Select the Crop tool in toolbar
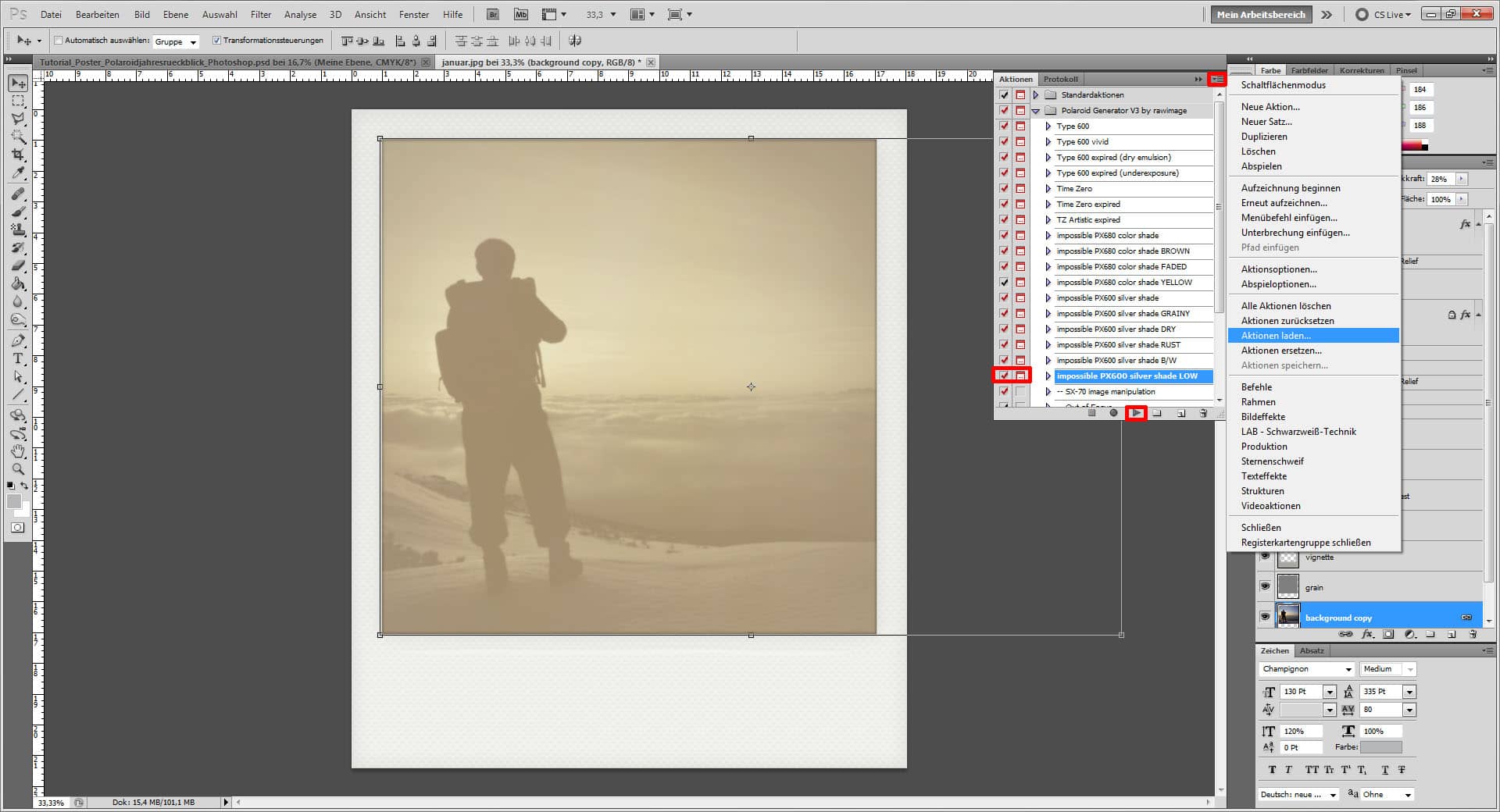Viewport: 1500px width, 812px height. [x=18, y=155]
